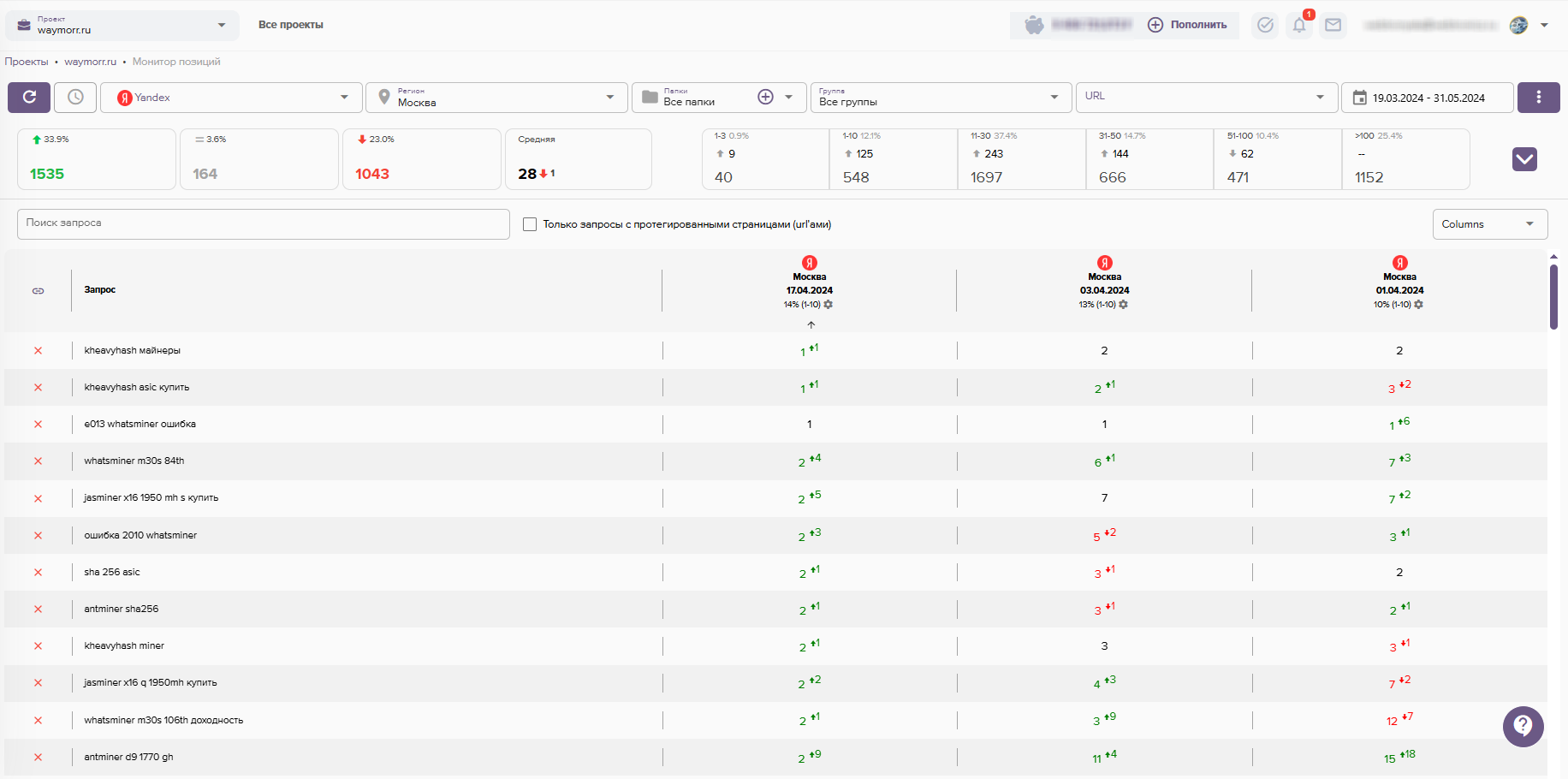Viewport: 1568px width, 779px height.
Task: Open the mail envelope icon
Action: pyautogui.click(x=1333, y=26)
